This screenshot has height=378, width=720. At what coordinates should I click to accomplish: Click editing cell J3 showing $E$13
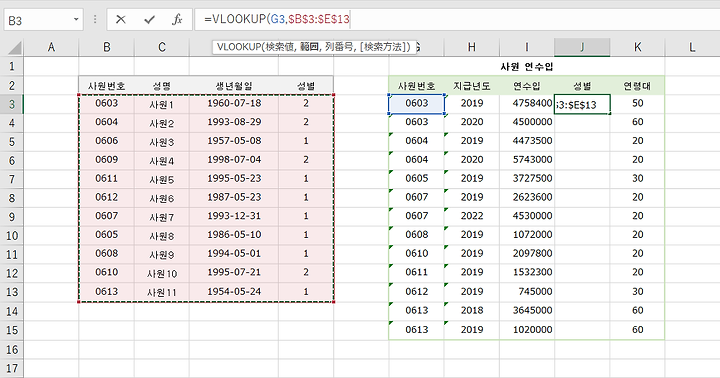582,104
